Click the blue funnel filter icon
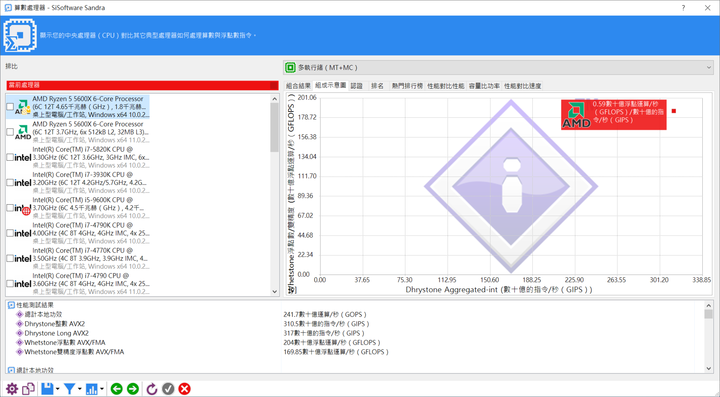The width and height of the screenshot is (720, 397). click(x=69, y=389)
